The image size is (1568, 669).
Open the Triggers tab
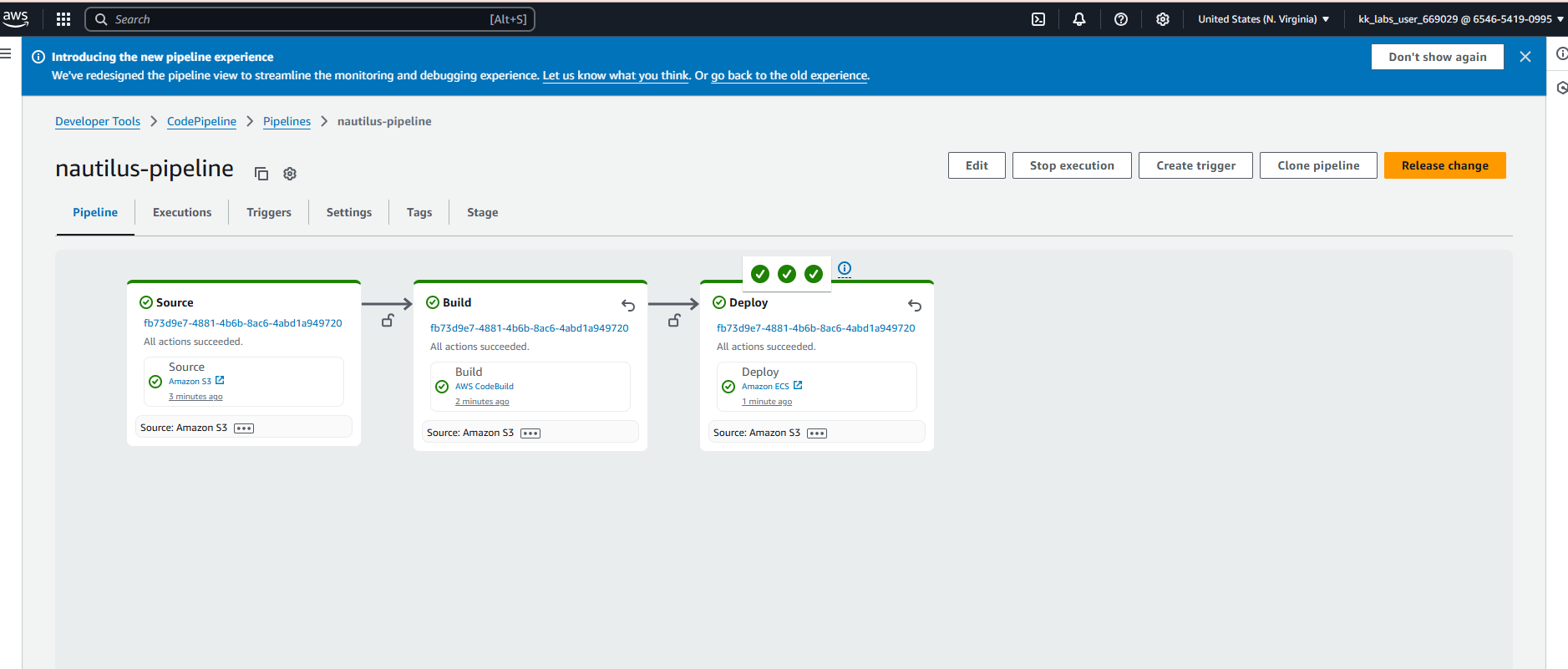269,212
